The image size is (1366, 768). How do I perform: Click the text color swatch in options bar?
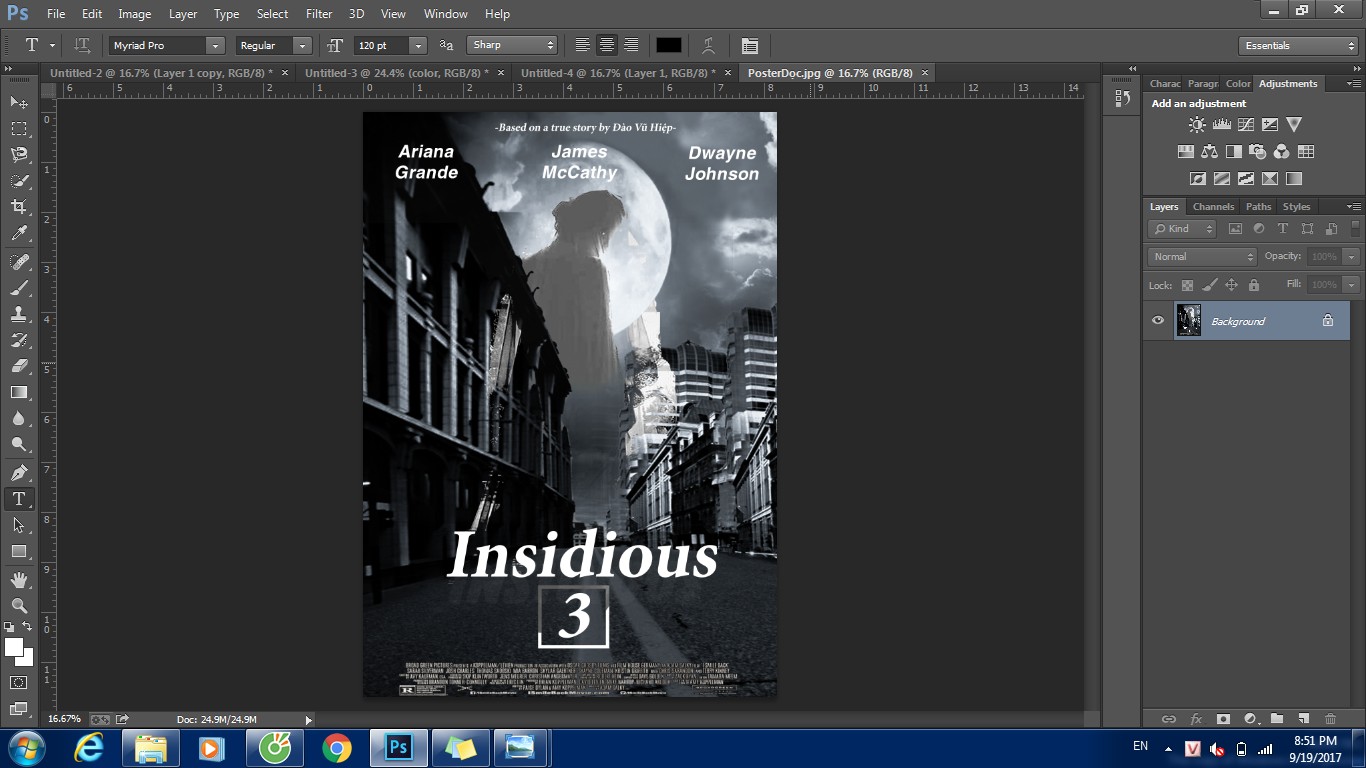click(x=669, y=45)
